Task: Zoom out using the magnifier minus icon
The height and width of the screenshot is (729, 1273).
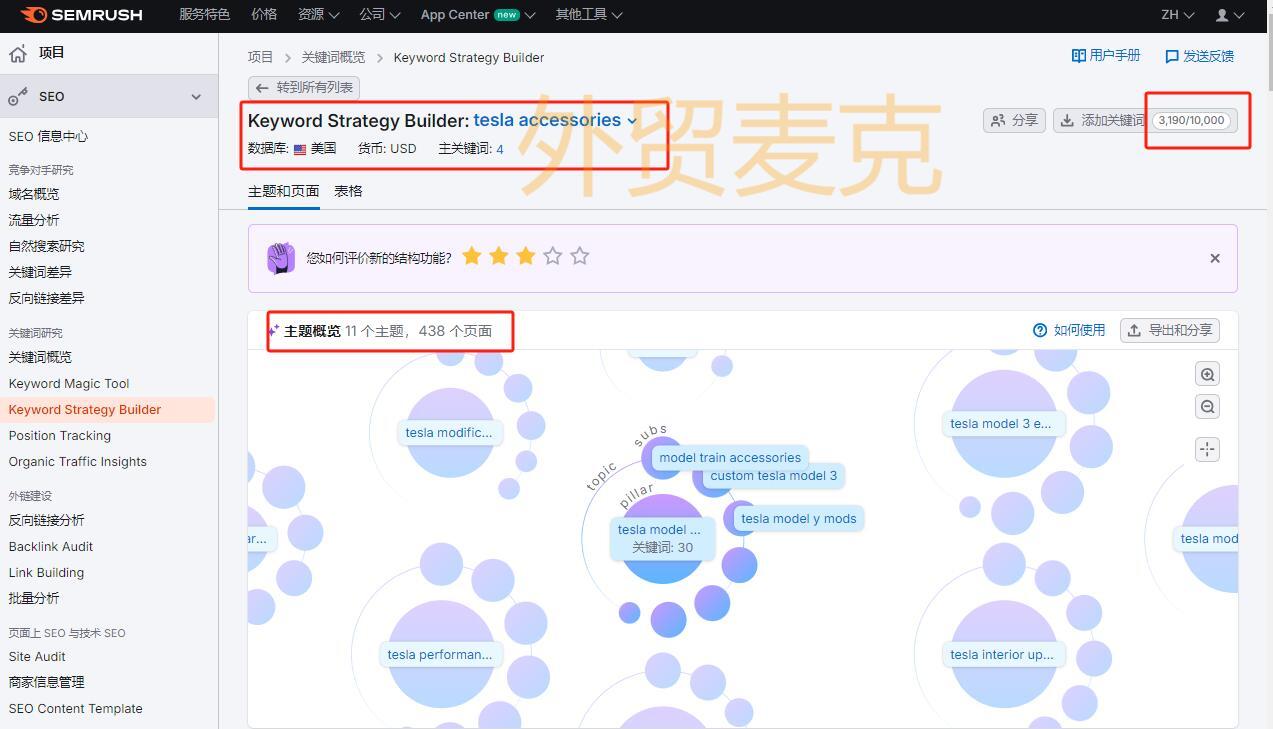Action: click(x=1207, y=406)
